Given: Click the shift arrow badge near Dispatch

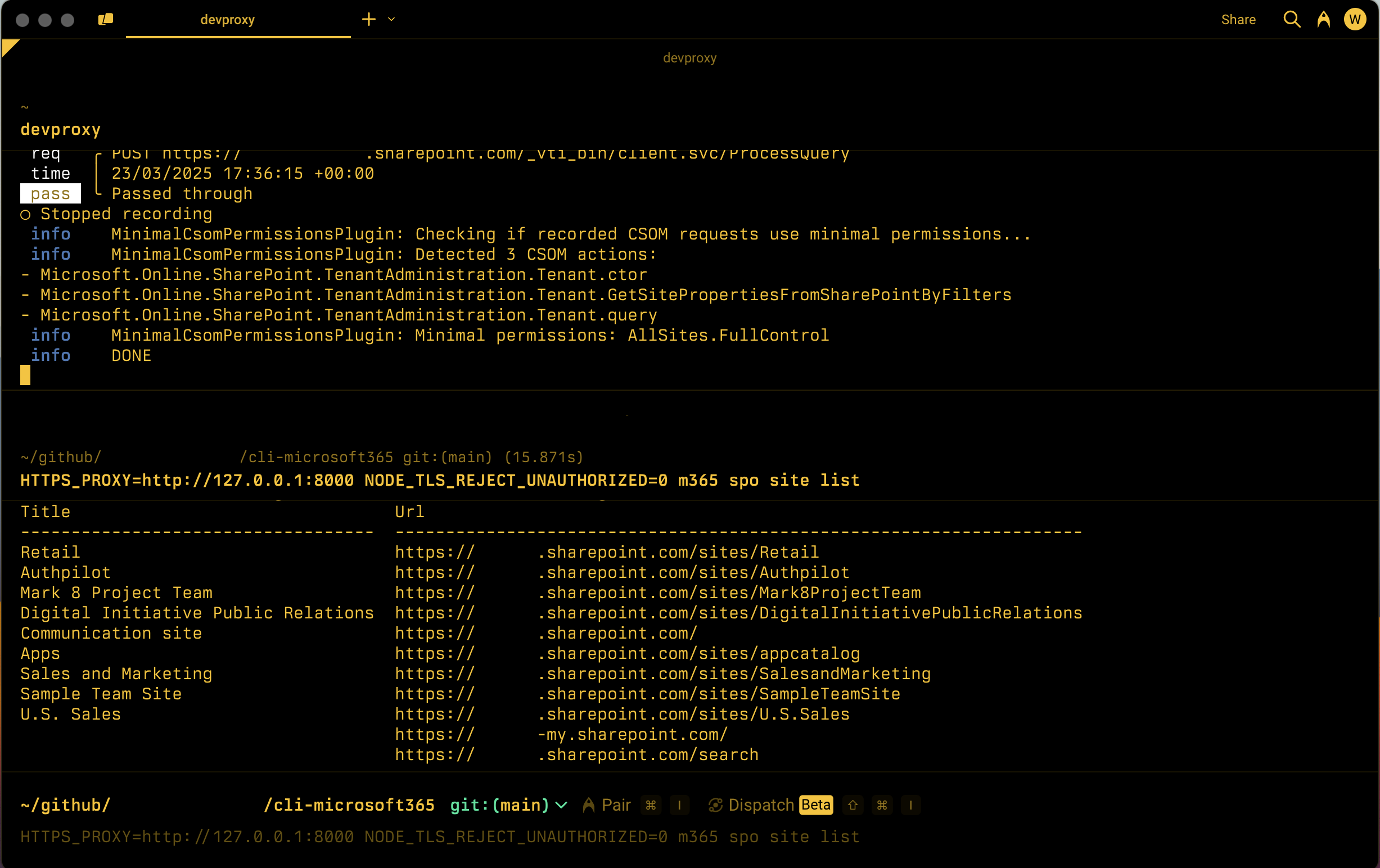Looking at the screenshot, I should (852, 805).
